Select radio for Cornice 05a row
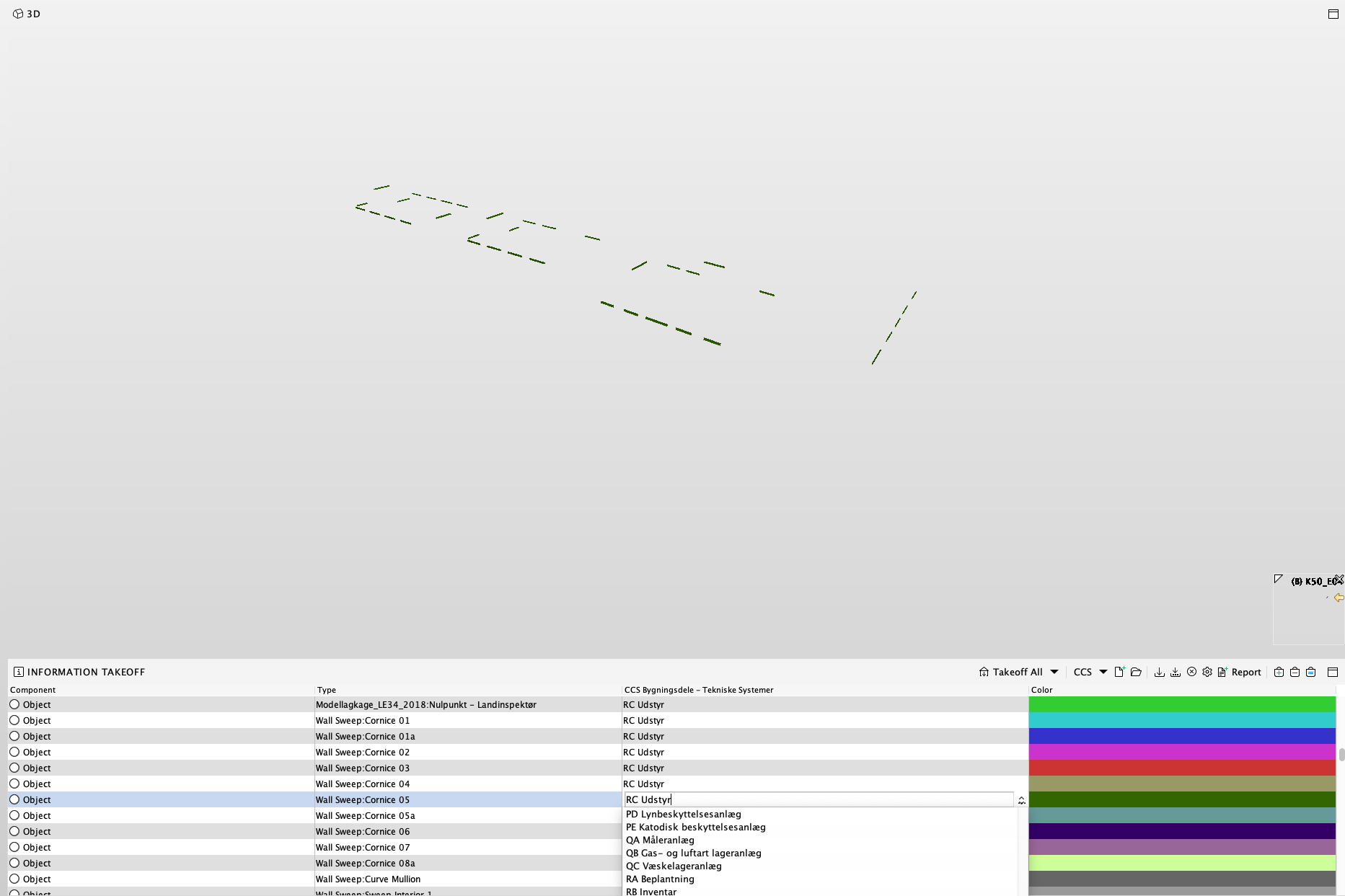This screenshot has width=1345, height=896. click(x=14, y=815)
